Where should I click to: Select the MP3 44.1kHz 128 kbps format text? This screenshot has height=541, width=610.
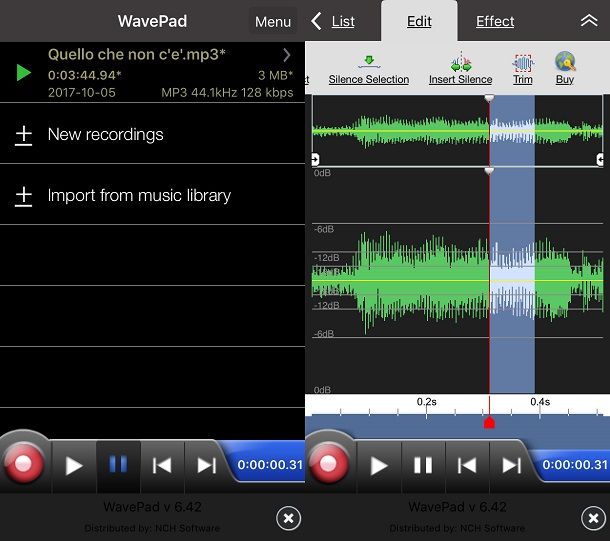click(227, 93)
